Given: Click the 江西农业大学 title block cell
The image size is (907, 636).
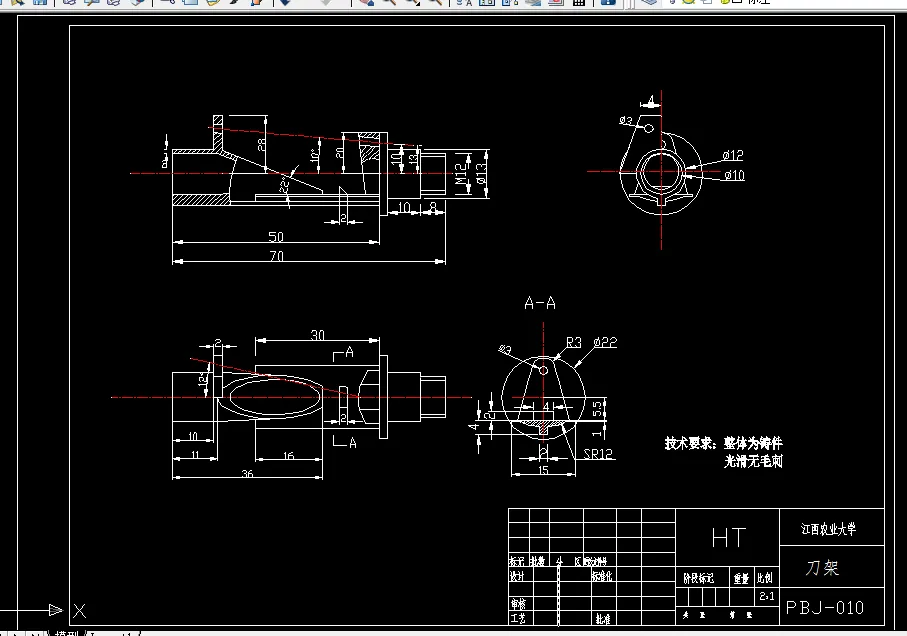Looking at the screenshot, I should pos(832,527).
